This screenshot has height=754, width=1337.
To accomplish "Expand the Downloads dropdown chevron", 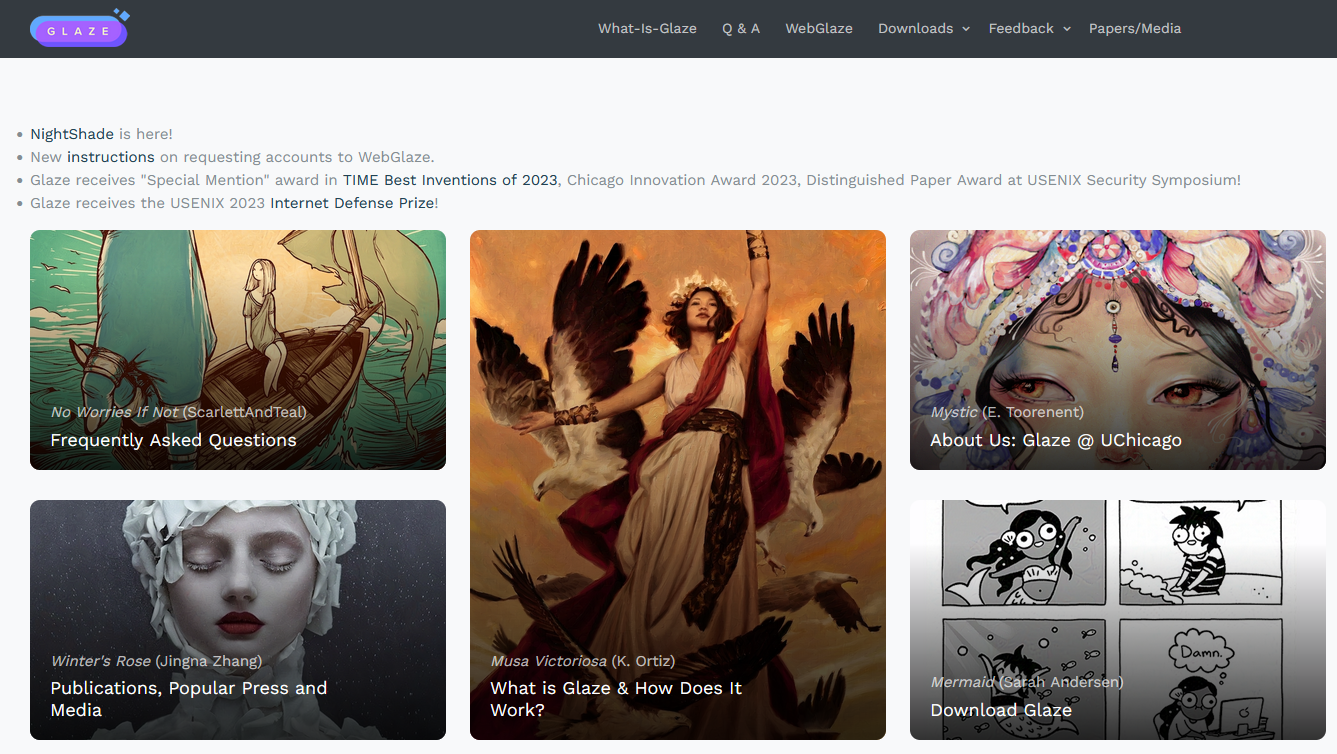I will pos(966,29).
